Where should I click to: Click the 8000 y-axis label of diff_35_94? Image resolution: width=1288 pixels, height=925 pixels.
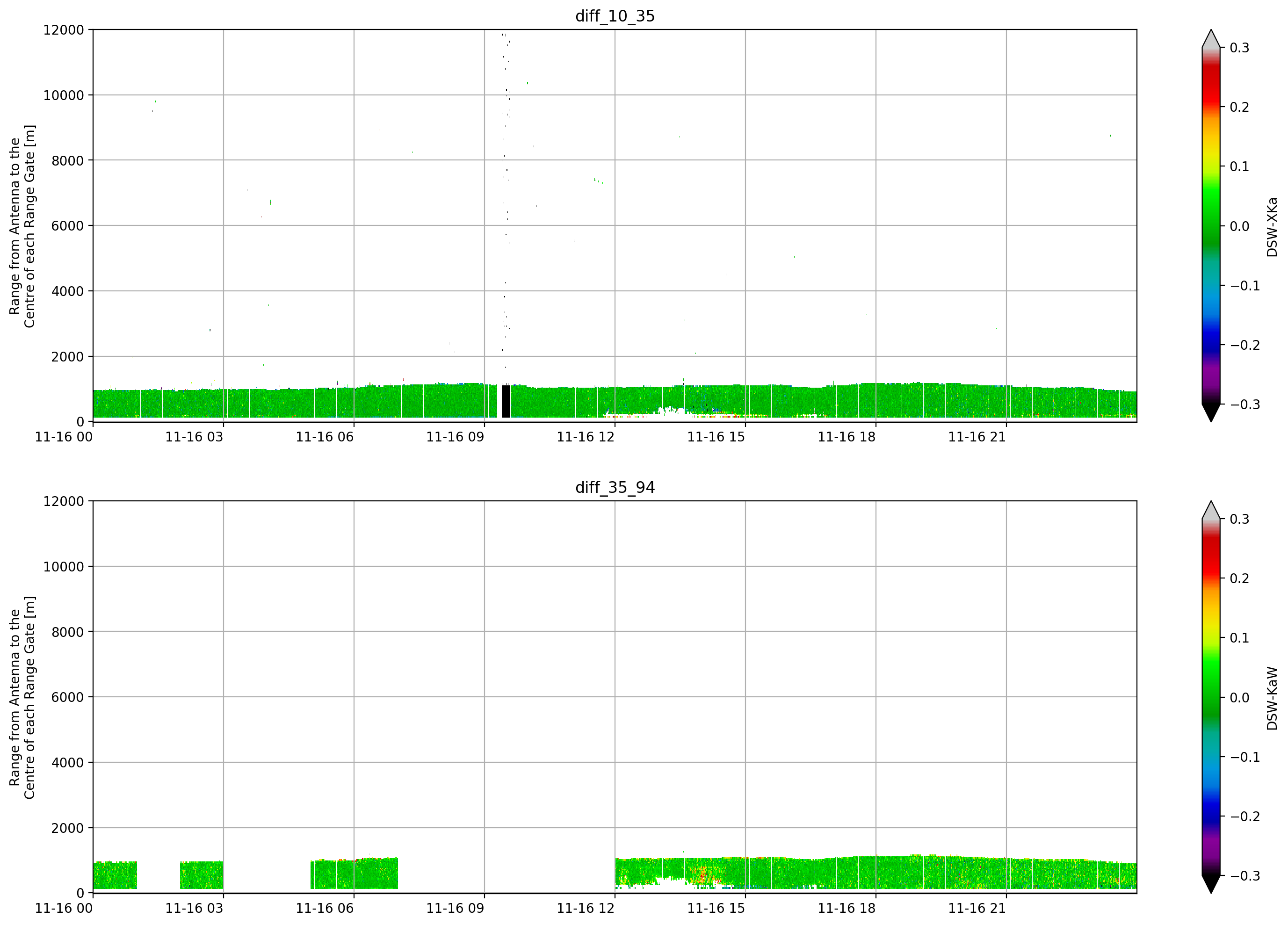coord(67,632)
